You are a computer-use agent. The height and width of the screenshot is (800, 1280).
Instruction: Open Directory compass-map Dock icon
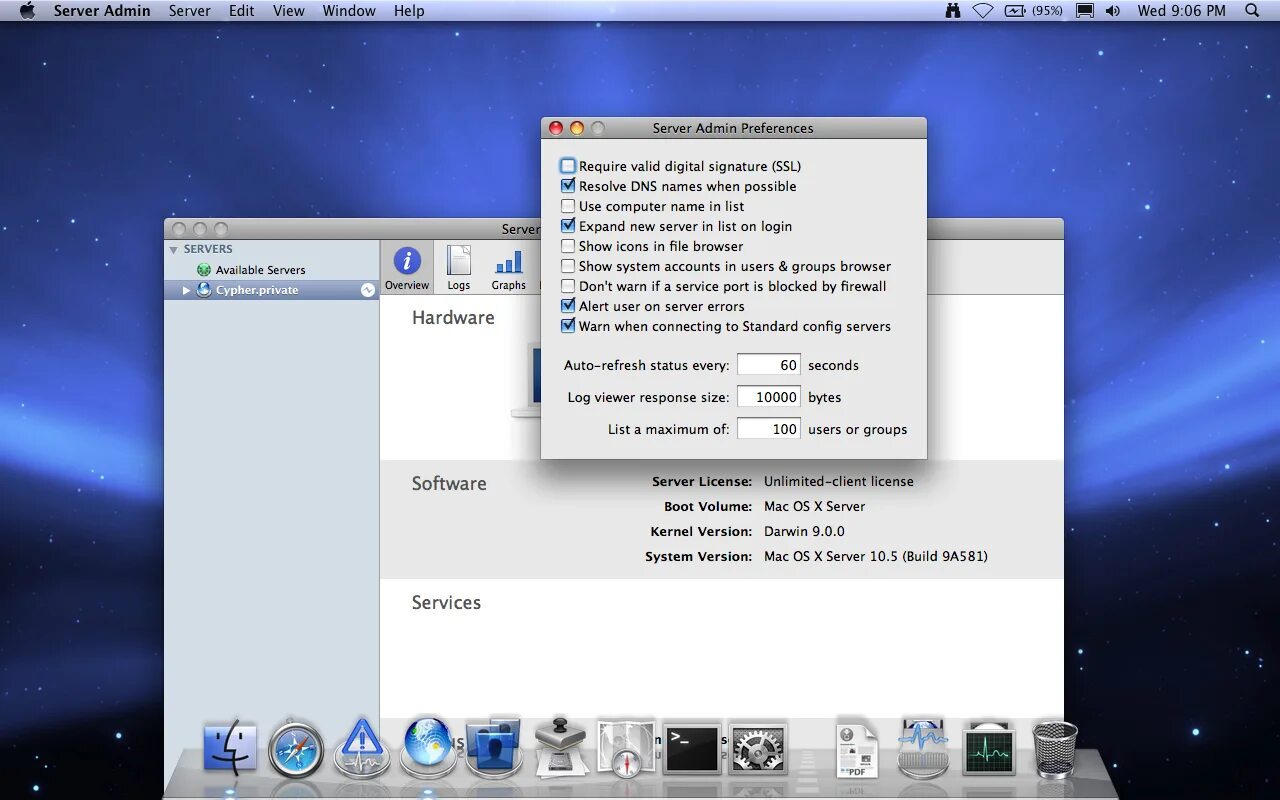(x=626, y=748)
